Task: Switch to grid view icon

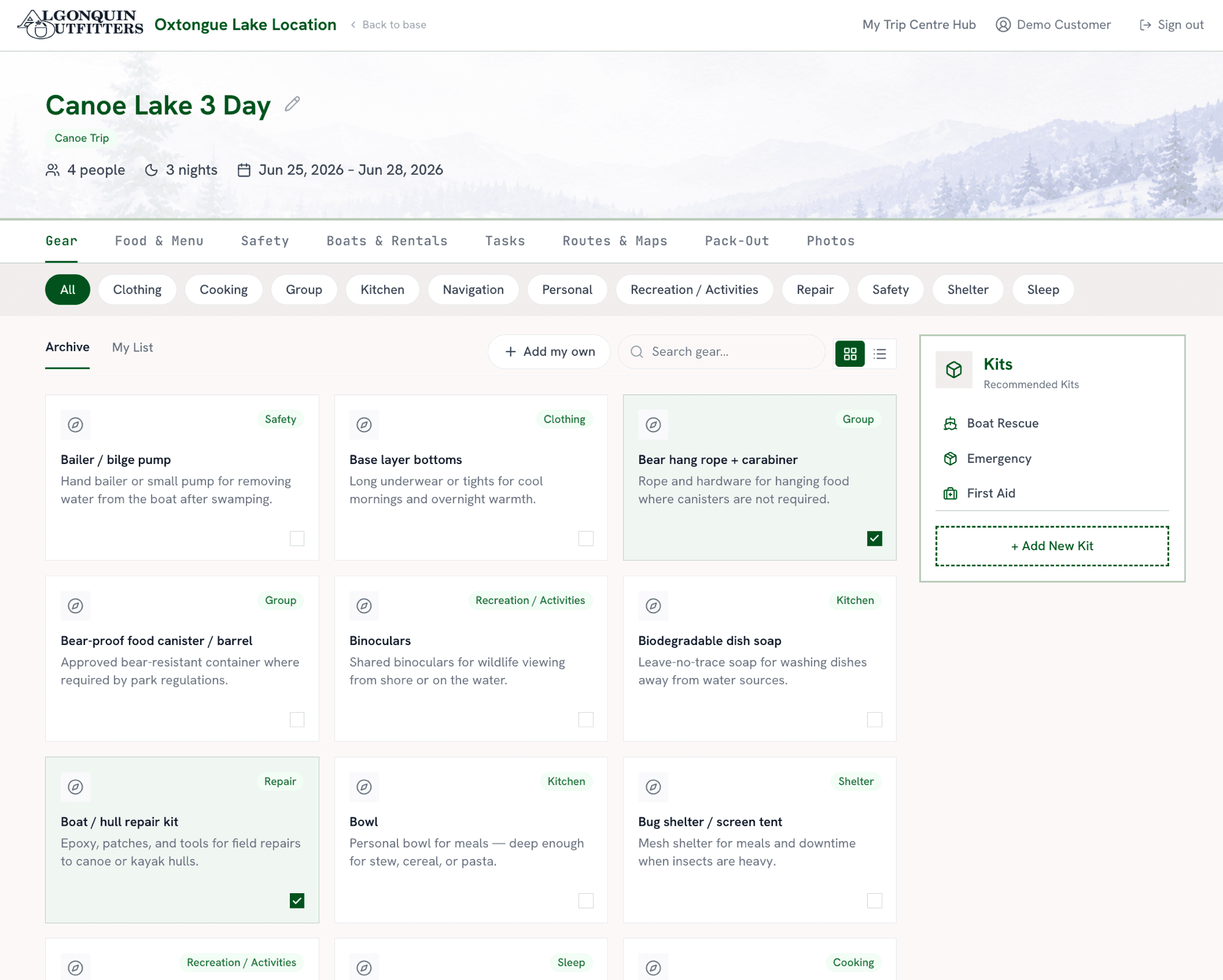Action: 850,353
